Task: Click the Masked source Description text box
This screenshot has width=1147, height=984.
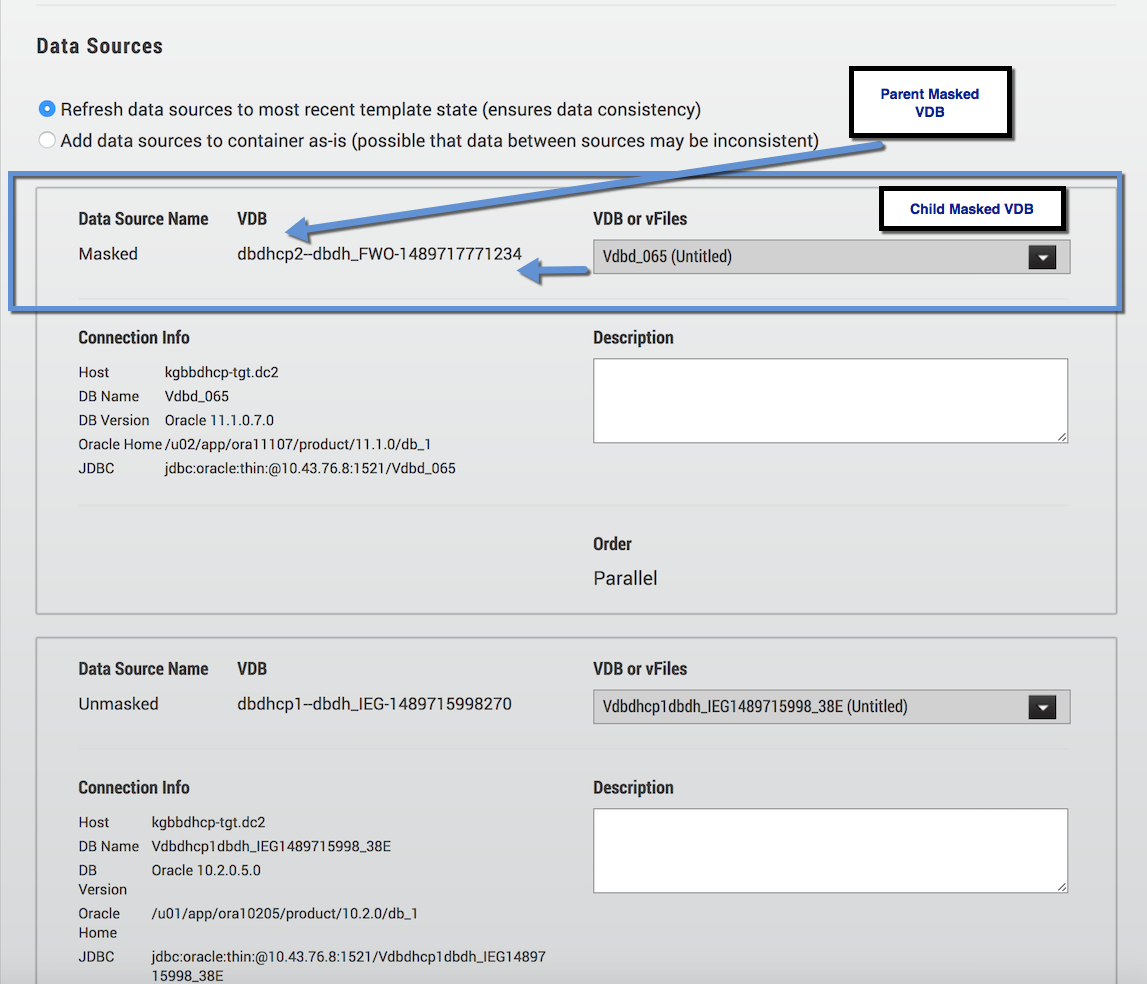Action: pos(829,400)
